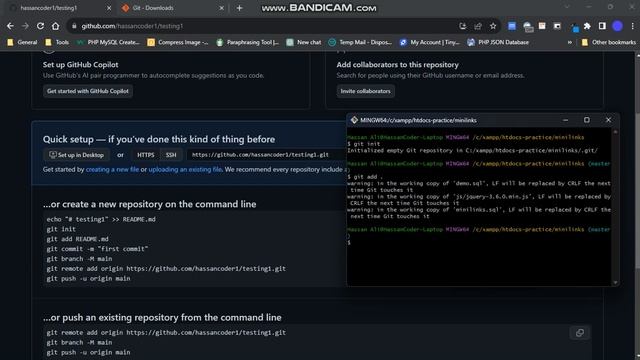Open the My Account Tiny bookmark
640x360 pixels.
[429, 42]
